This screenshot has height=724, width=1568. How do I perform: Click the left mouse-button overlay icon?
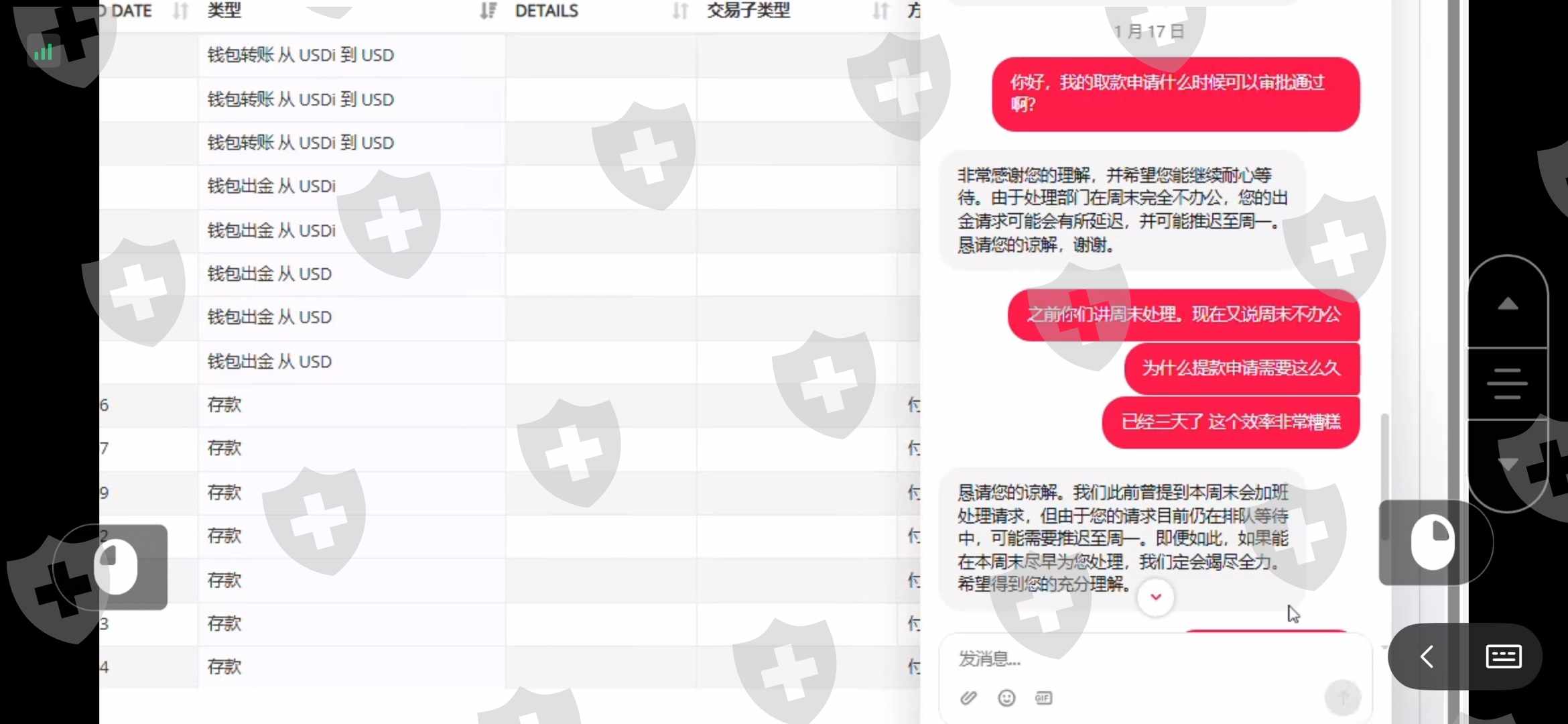click(x=115, y=566)
